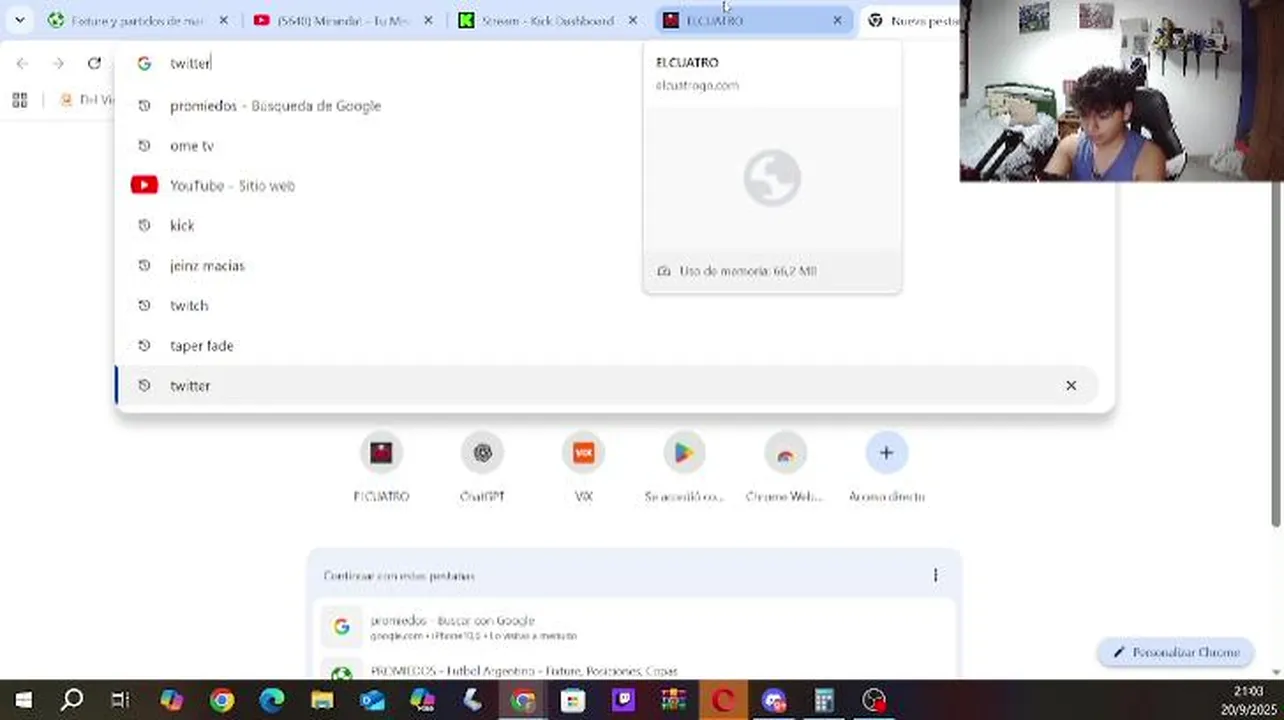Screen dimensions: 1284x720
Task: Open Discord from the taskbar
Action: coord(773,700)
